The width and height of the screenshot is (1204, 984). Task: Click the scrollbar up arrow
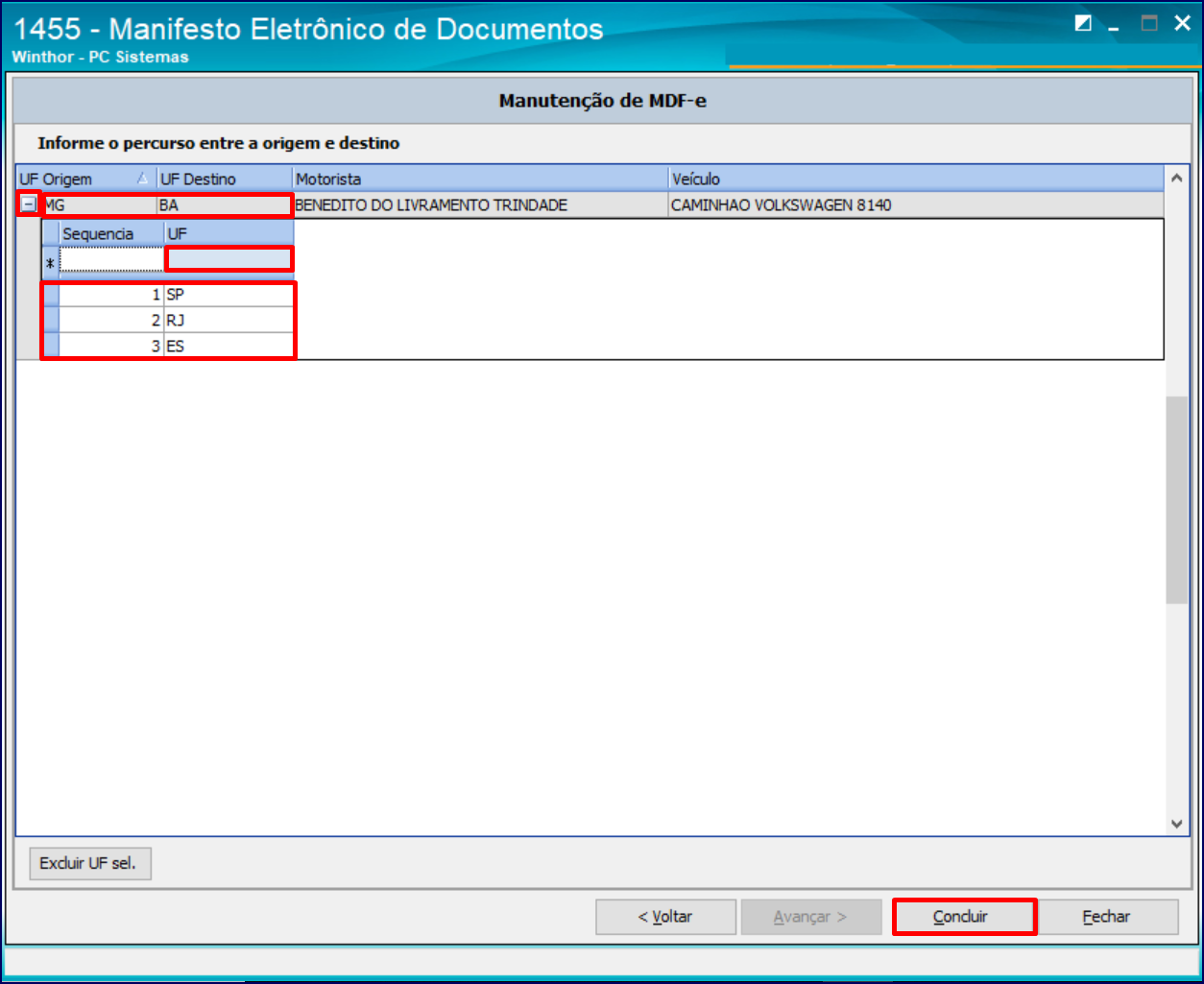point(1177,179)
